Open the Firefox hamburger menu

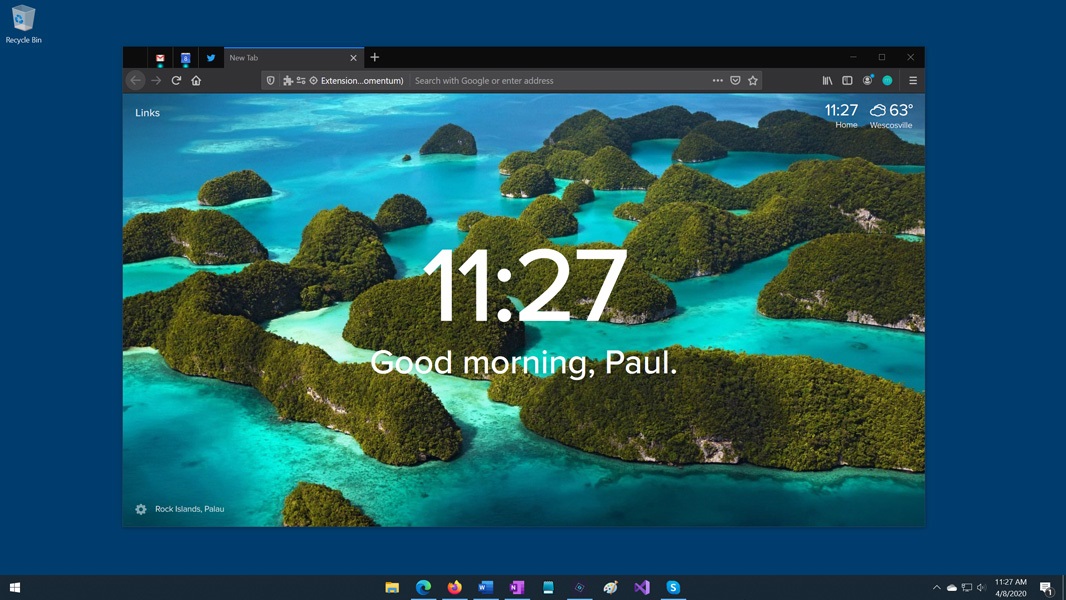pos(912,81)
